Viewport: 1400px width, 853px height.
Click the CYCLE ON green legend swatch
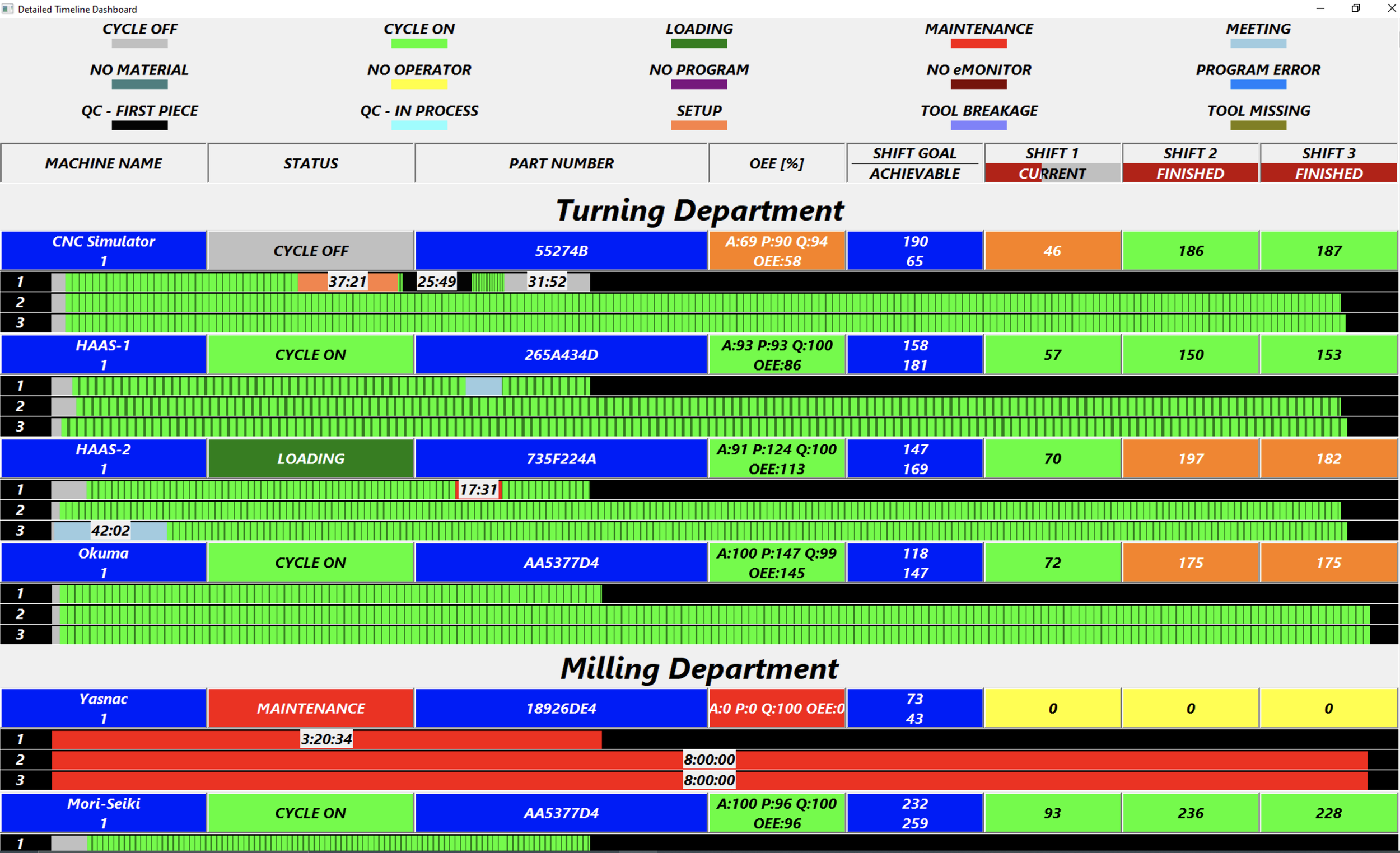[x=419, y=43]
